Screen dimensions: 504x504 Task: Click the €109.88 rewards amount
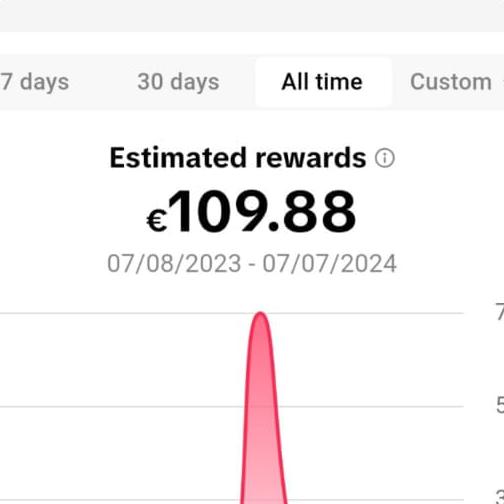click(x=251, y=212)
